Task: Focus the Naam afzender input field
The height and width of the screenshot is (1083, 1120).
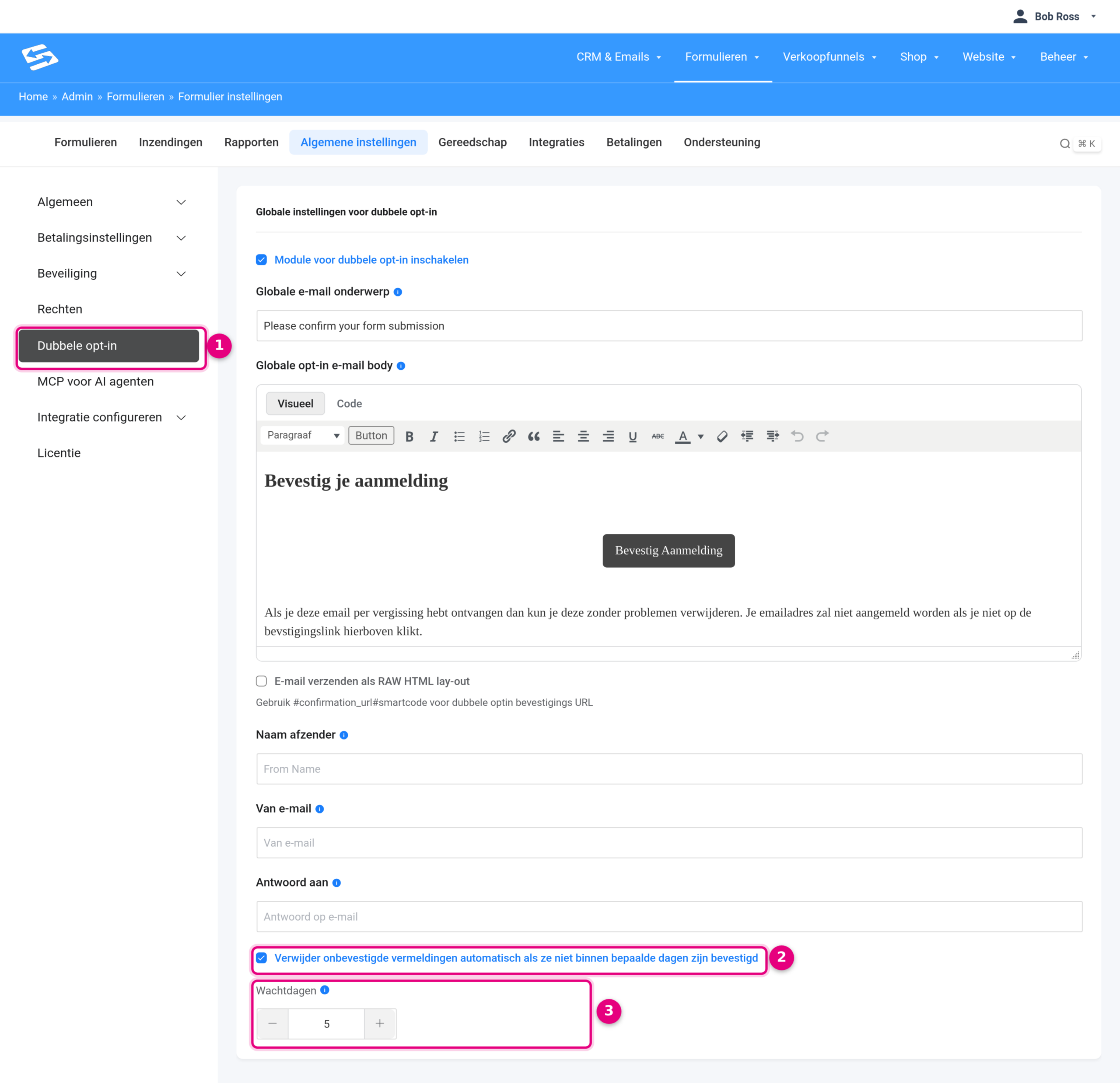Action: point(669,769)
